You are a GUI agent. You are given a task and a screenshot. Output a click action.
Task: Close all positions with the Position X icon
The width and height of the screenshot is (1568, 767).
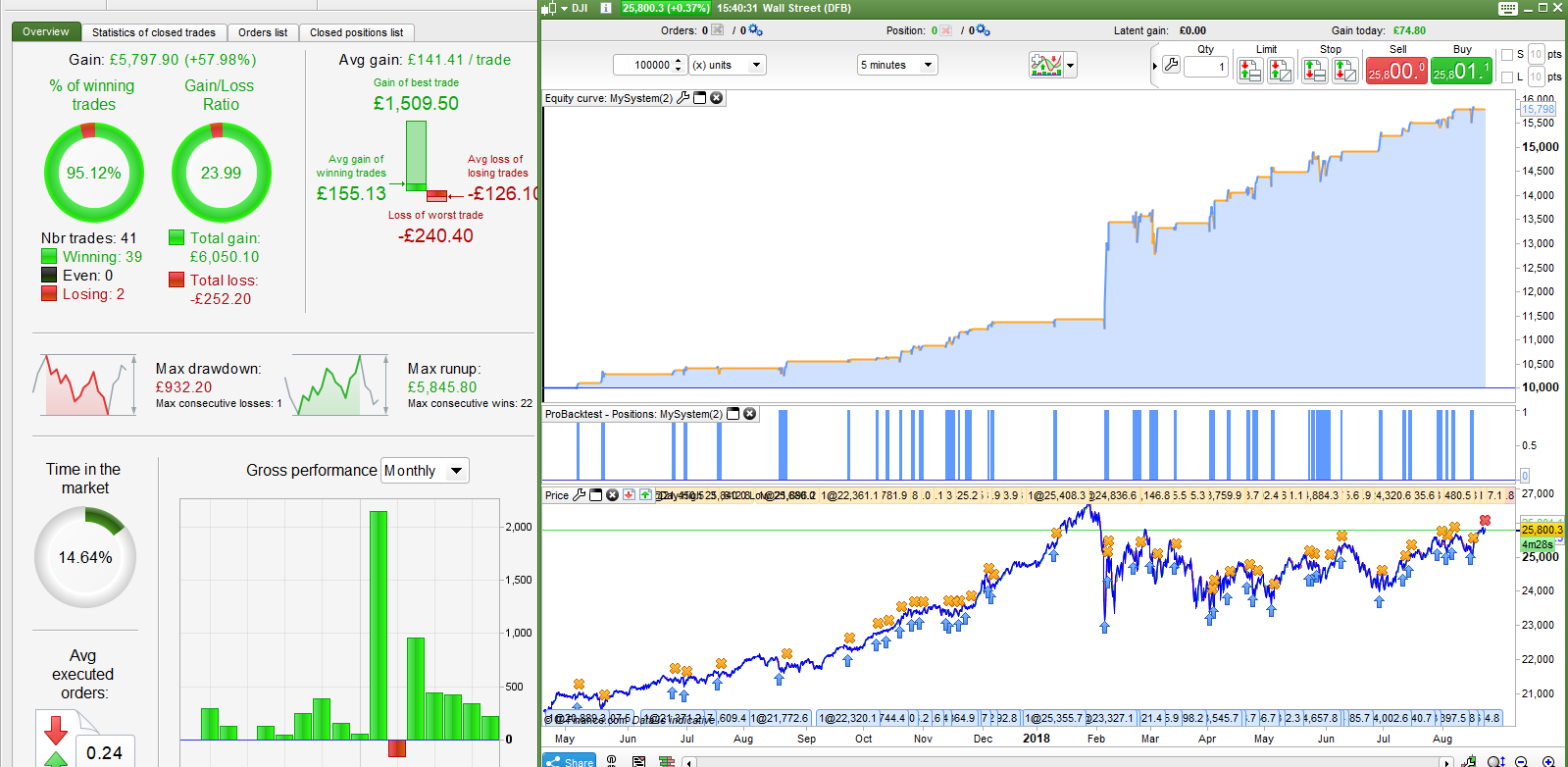946,30
